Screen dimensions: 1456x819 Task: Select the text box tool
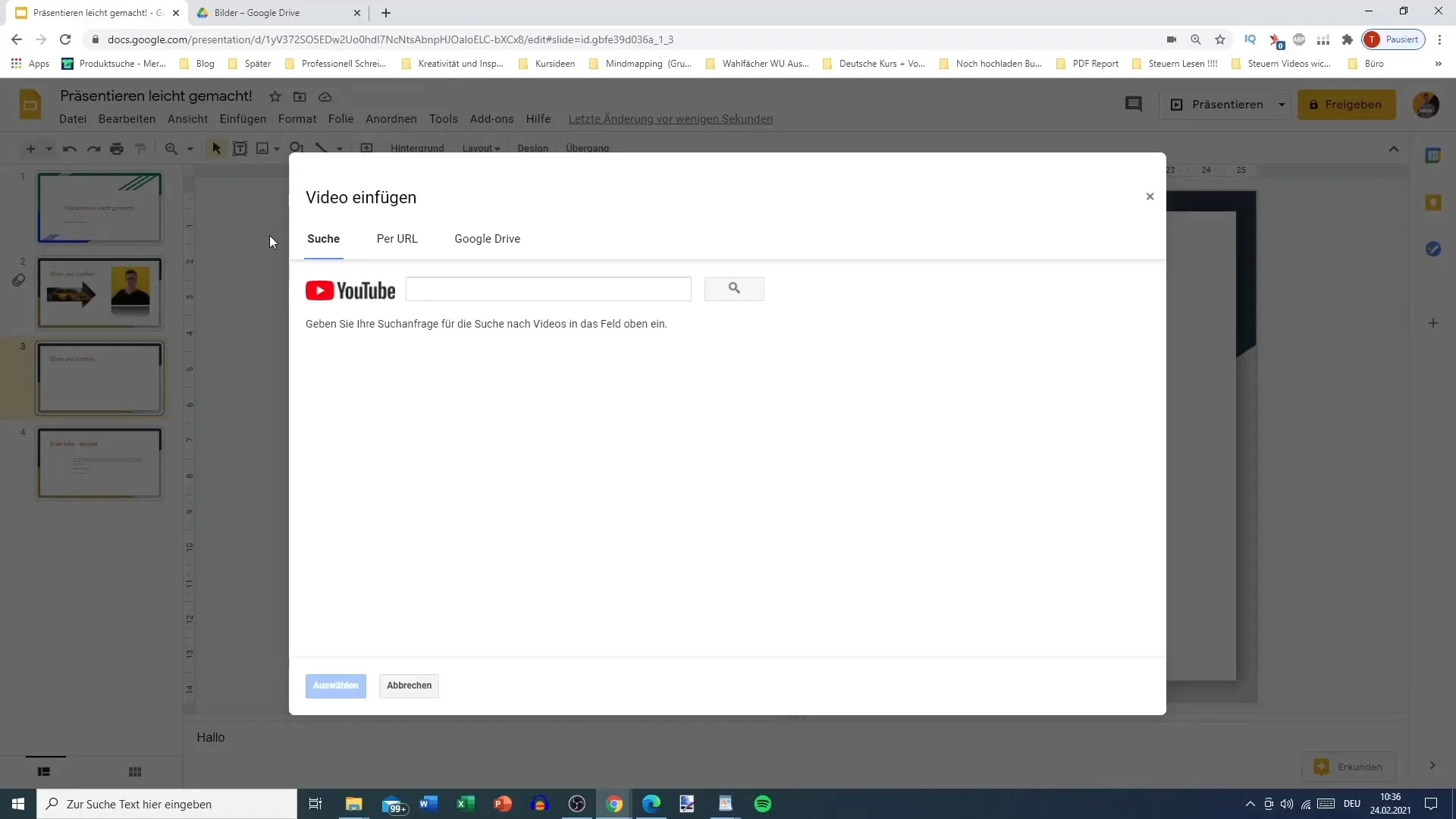240,149
